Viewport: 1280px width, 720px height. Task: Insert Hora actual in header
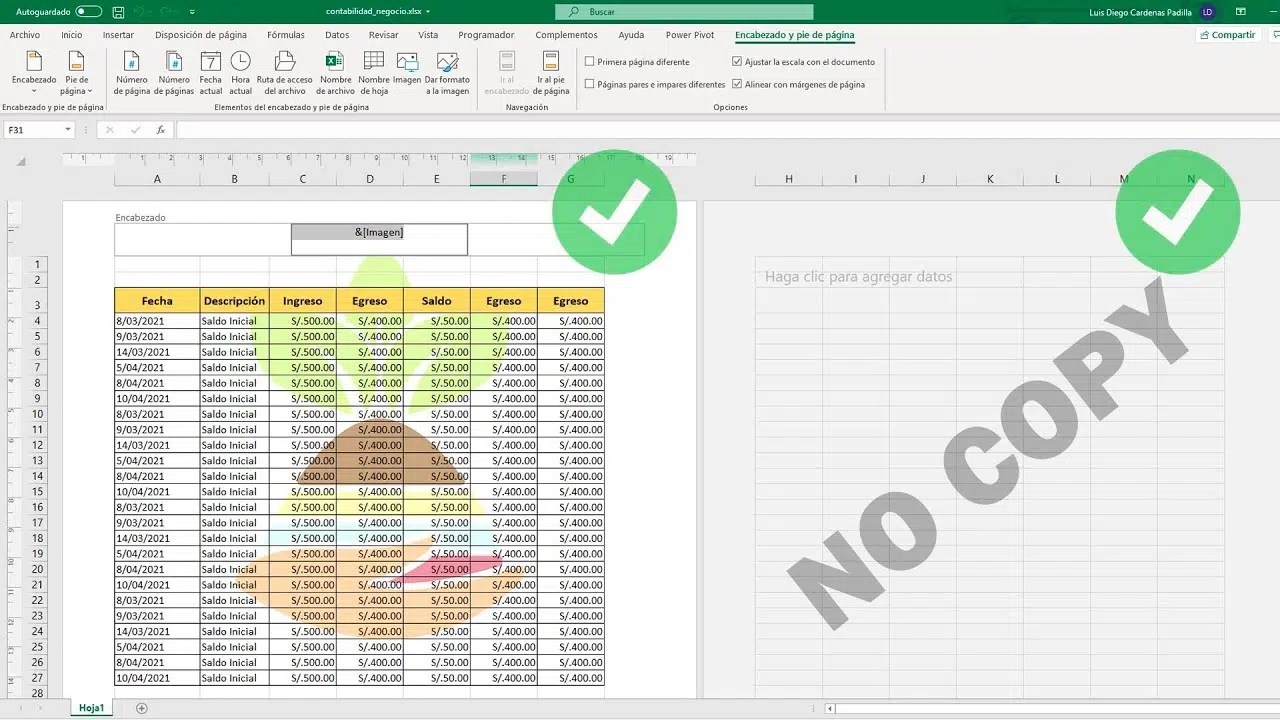click(x=241, y=73)
